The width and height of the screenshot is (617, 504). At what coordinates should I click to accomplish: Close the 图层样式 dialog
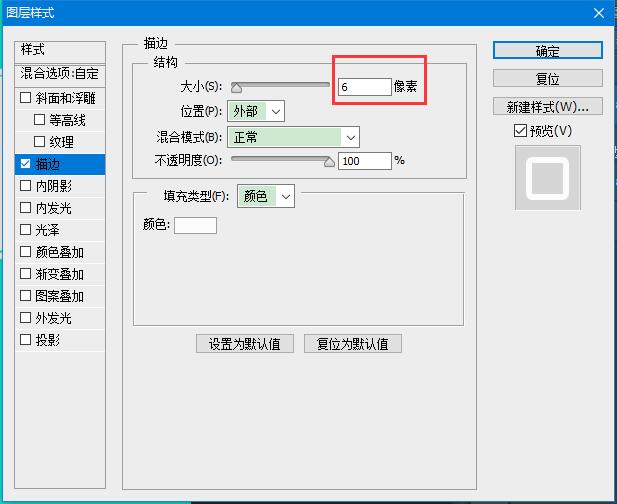coord(599,13)
